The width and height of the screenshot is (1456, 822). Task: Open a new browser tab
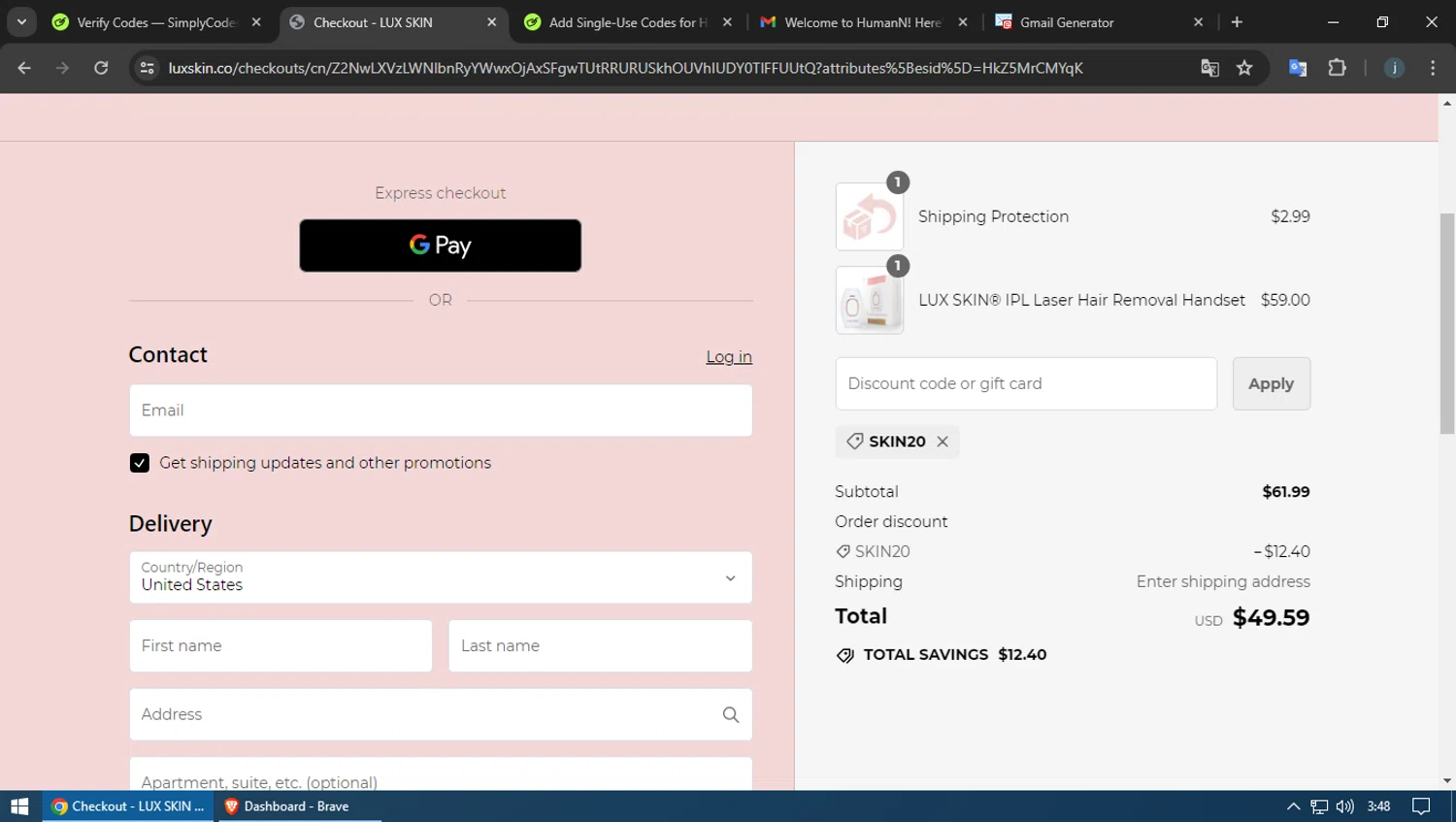tap(1237, 22)
